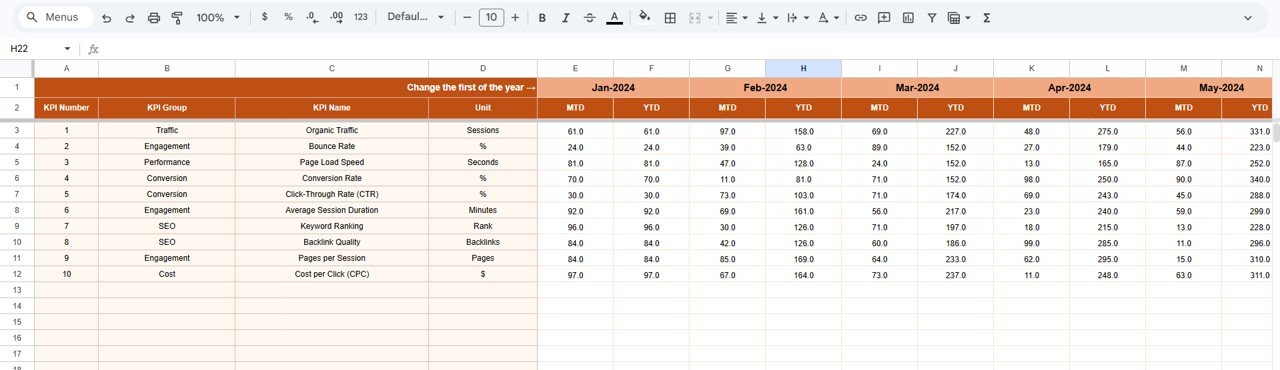
Task: Select the KPI Number header cell
Action: pos(67,107)
